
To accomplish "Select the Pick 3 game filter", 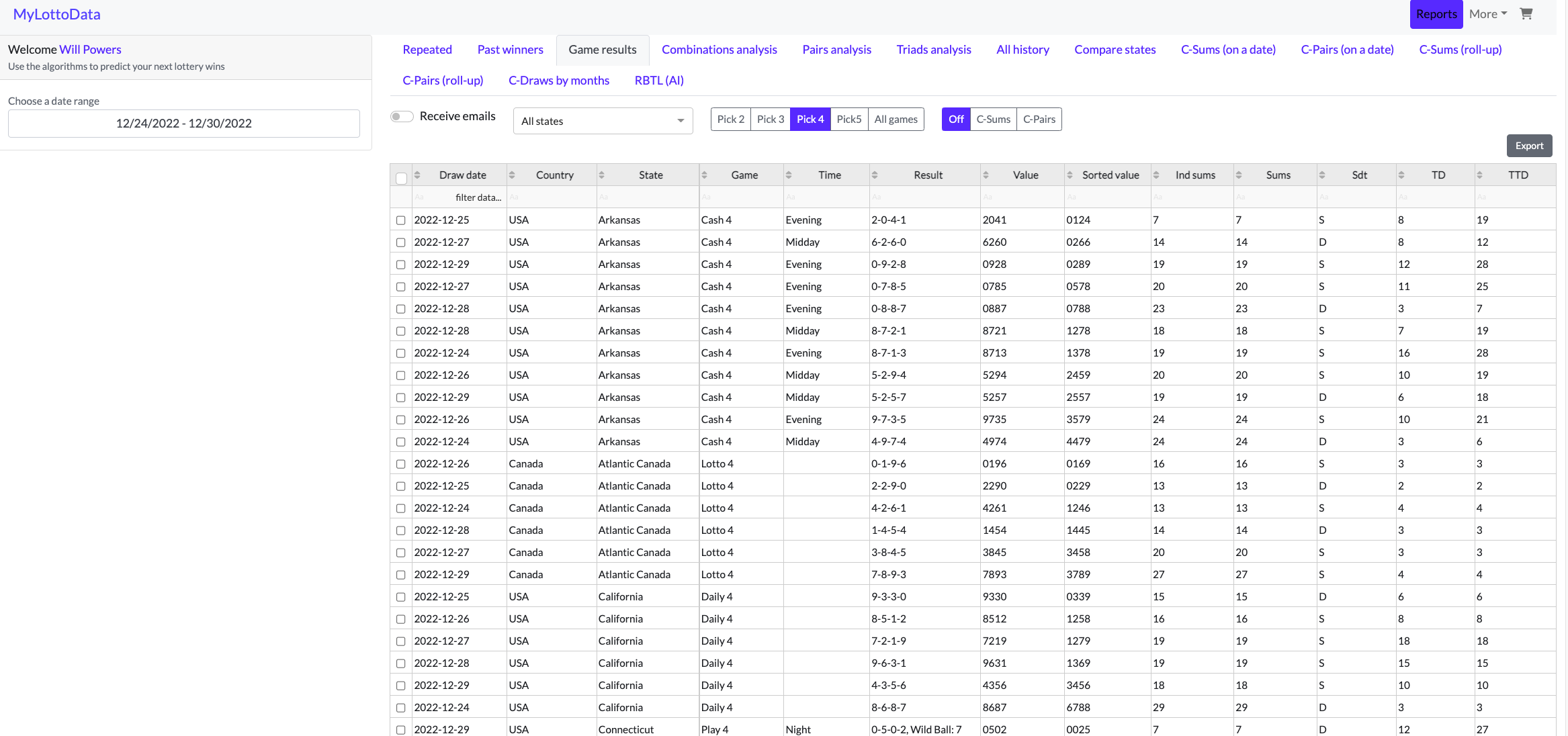I will (771, 120).
